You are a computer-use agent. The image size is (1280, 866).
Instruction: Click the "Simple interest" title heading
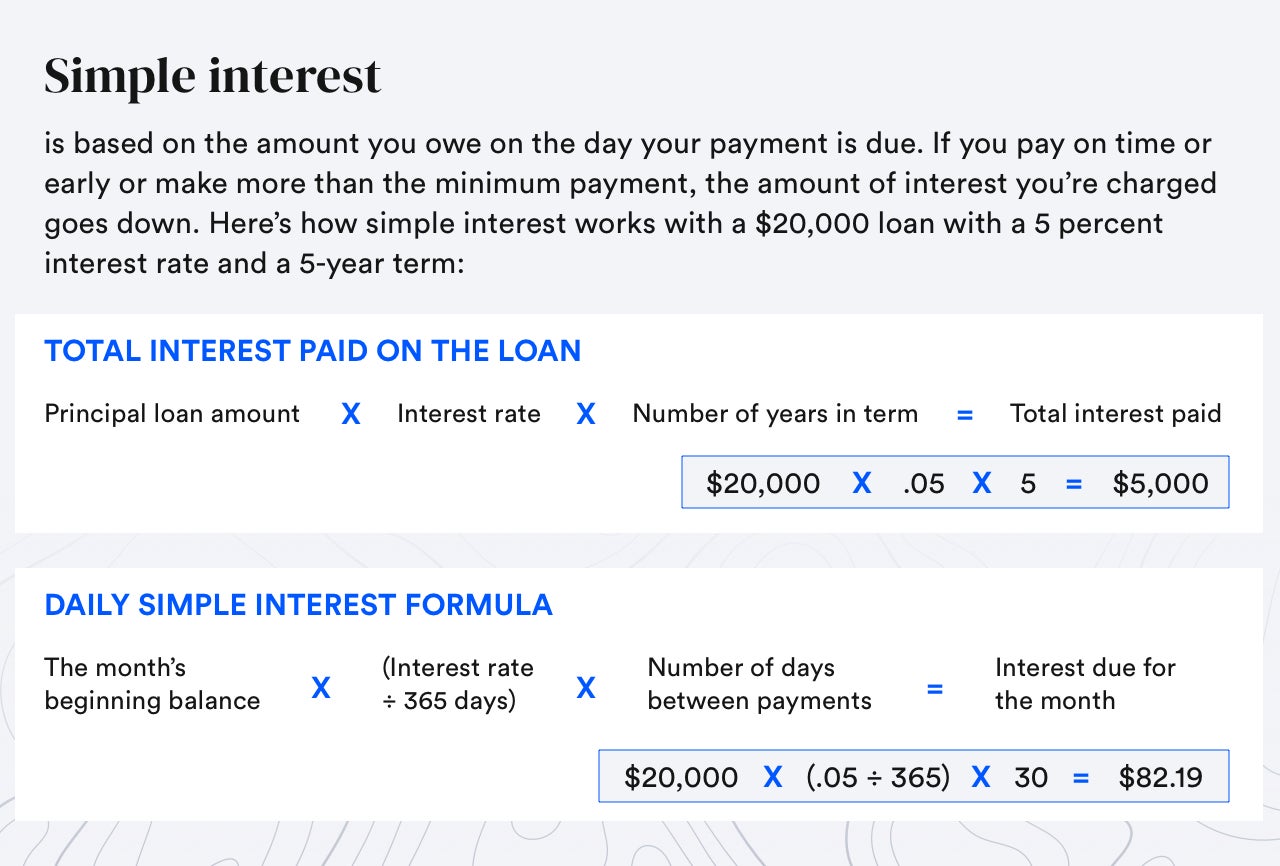[212, 76]
